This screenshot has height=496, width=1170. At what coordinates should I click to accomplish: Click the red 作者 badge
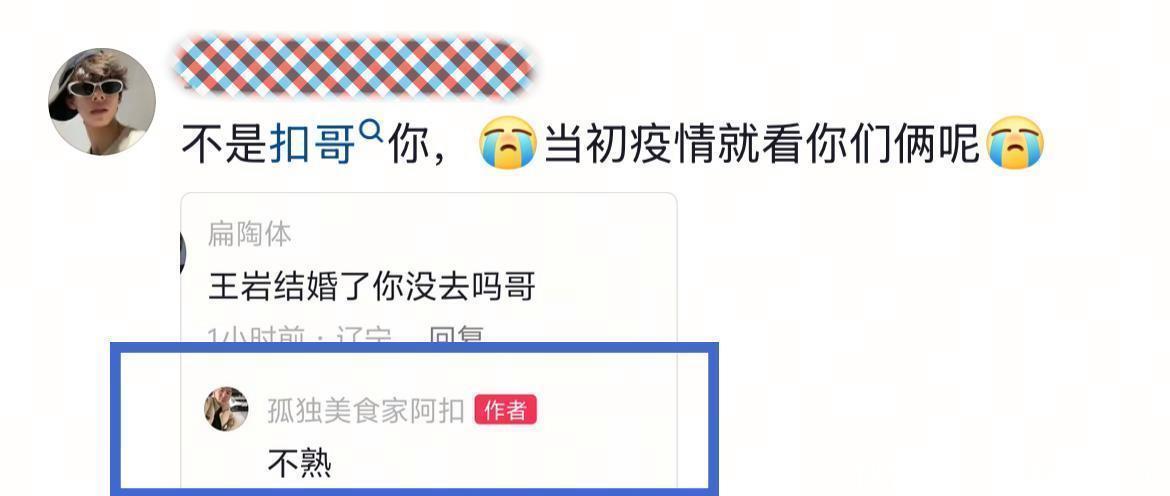[x=505, y=410]
